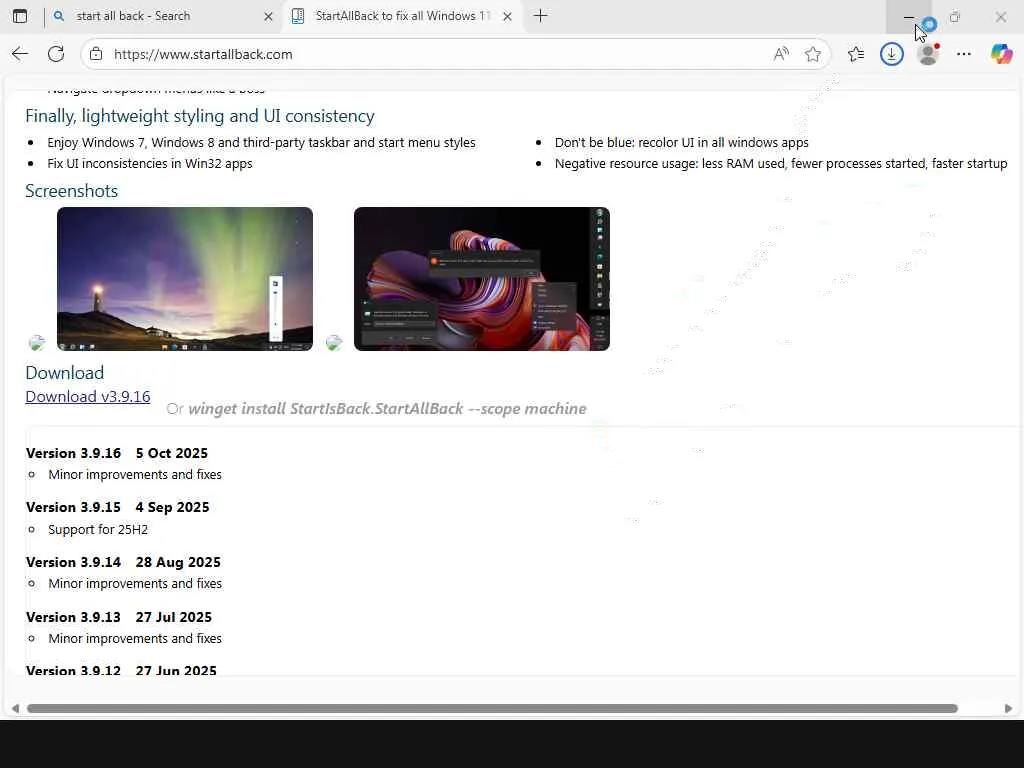Activate Read aloud icon in address bar
1024x768 pixels.
pyautogui.click(x=780, y=54)
